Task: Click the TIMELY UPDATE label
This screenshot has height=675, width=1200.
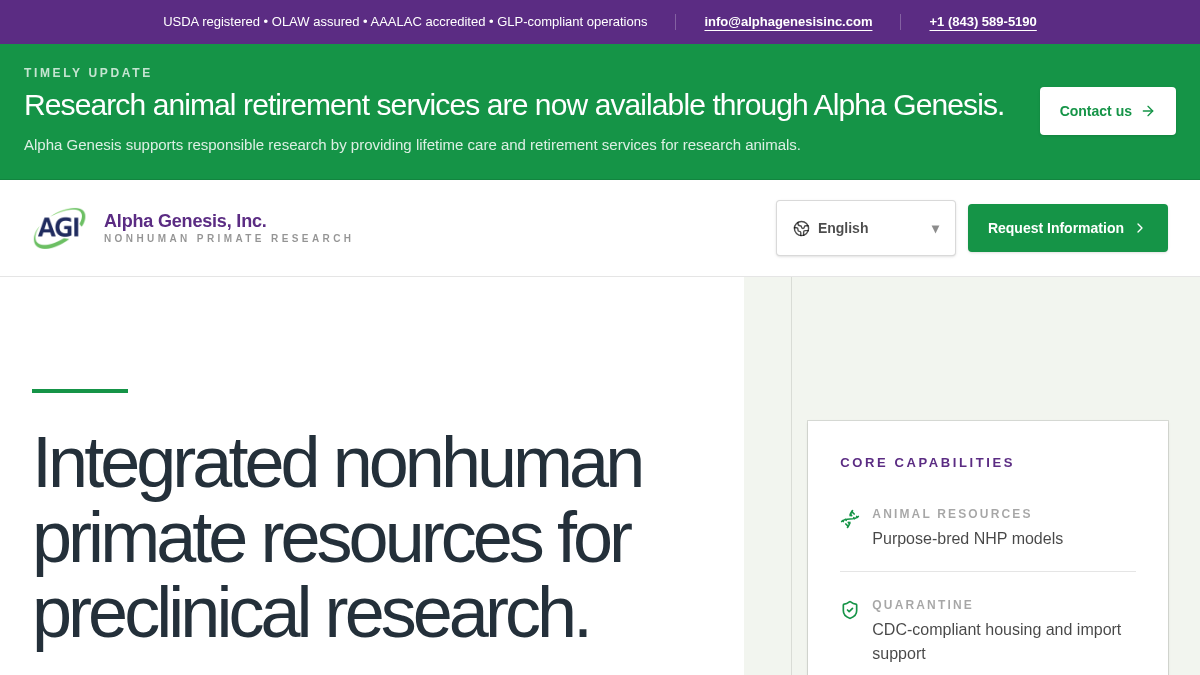Action: pyautogui.click(x=88, y=73)
